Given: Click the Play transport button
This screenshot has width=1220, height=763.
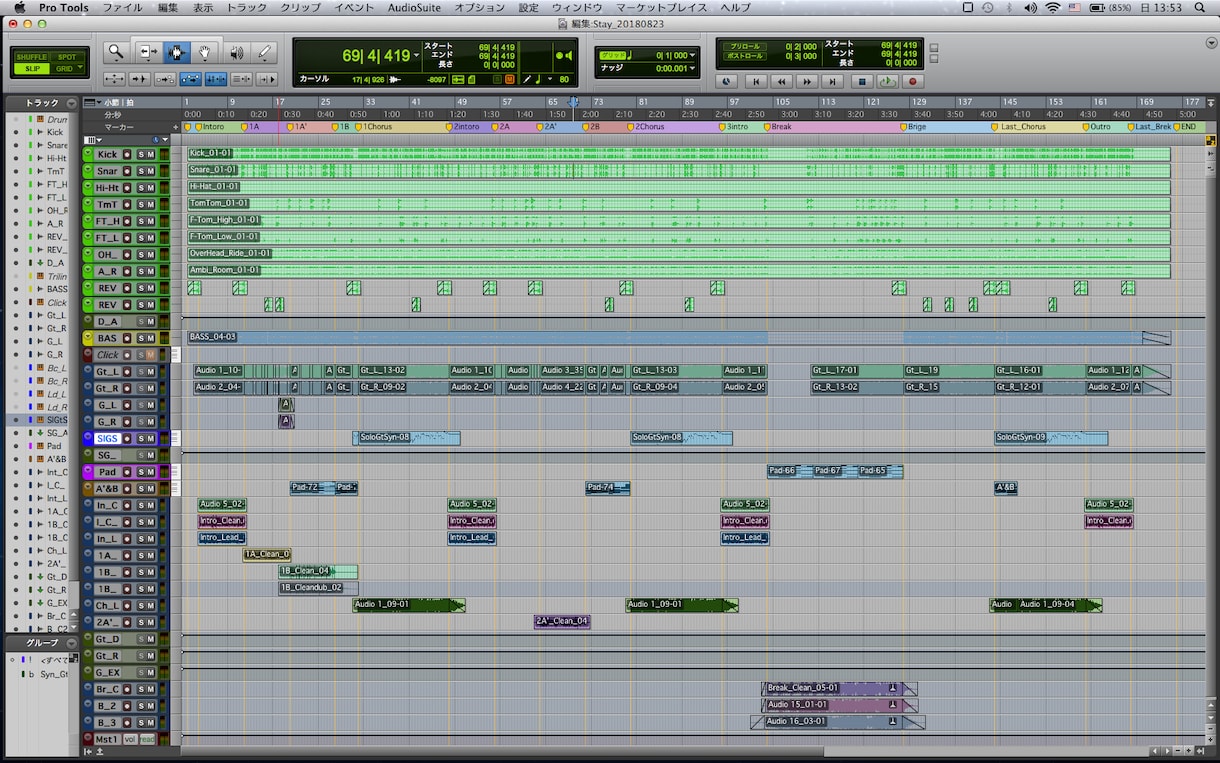Looking at the screenshot, I should [x=887, y=81].
